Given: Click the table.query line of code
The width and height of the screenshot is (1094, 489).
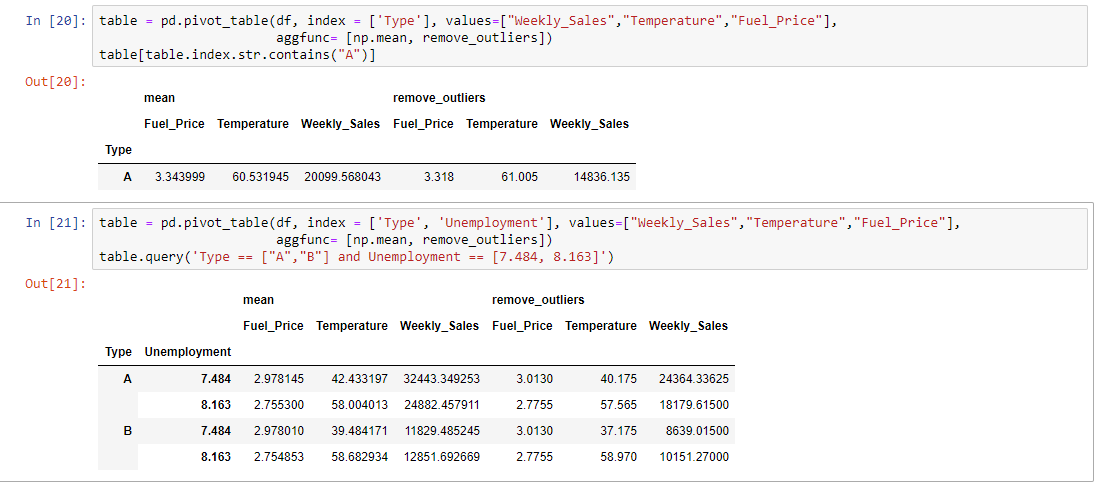Looking at the screenshot, I should pyautogui.click(x=357, y=257).
